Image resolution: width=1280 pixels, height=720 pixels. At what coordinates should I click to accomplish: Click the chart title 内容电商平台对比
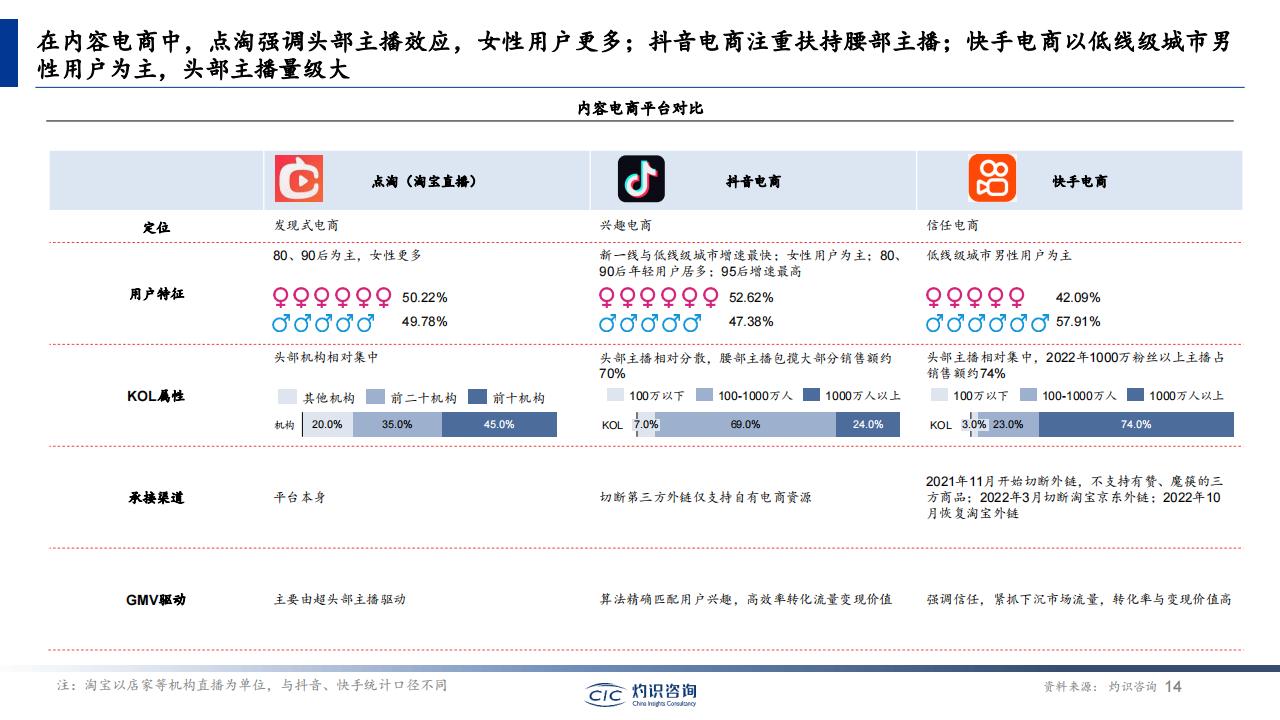[640, 108]
